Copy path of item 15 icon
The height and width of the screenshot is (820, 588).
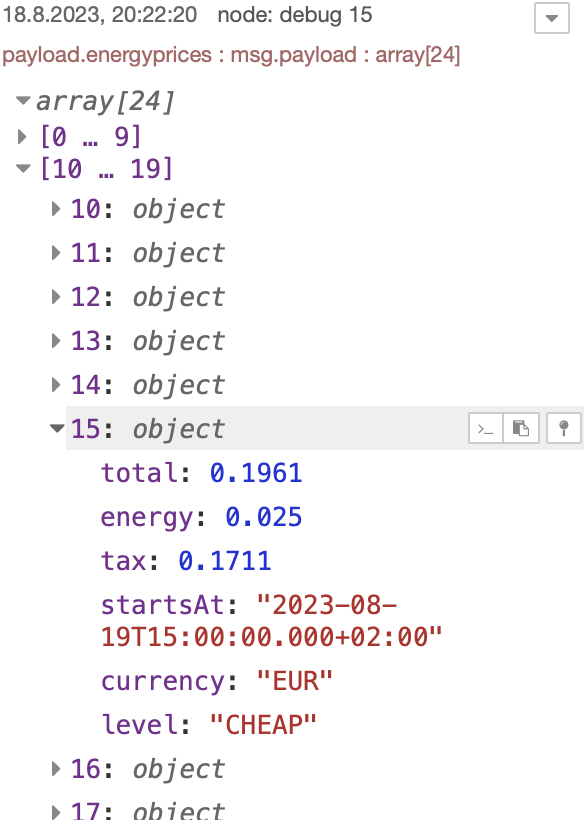485,428
